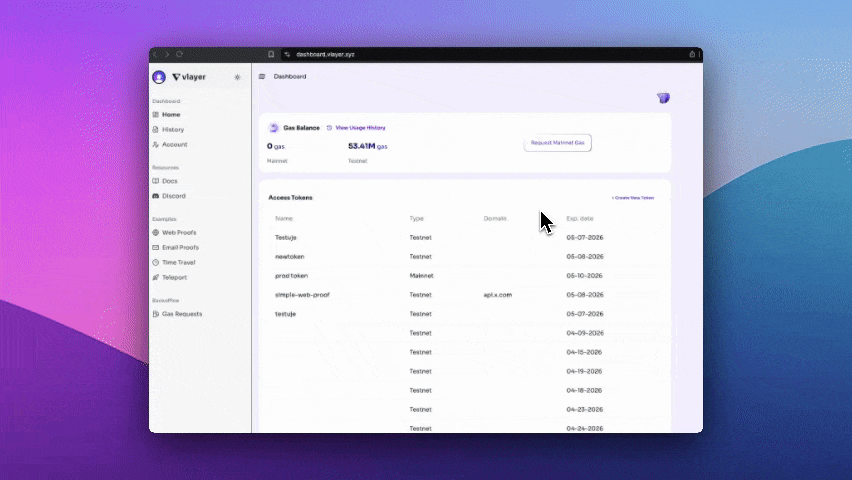Toggle the light/dark theme sun icon

(237, 77)
